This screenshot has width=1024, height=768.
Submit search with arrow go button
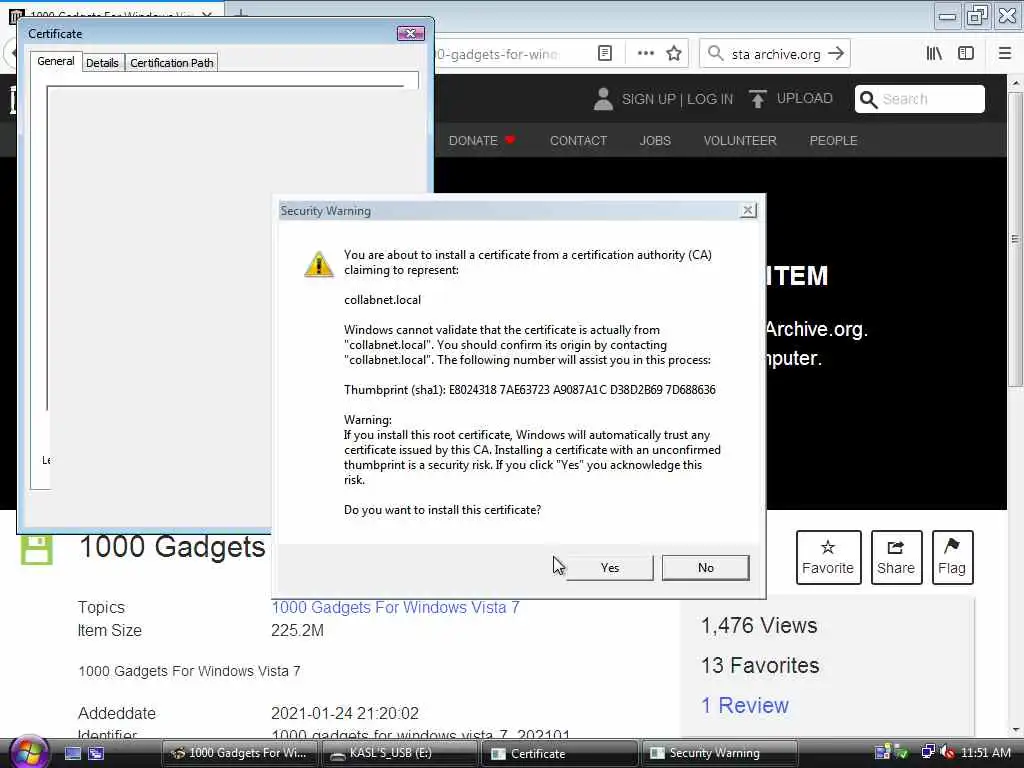[x=836, y=54]
